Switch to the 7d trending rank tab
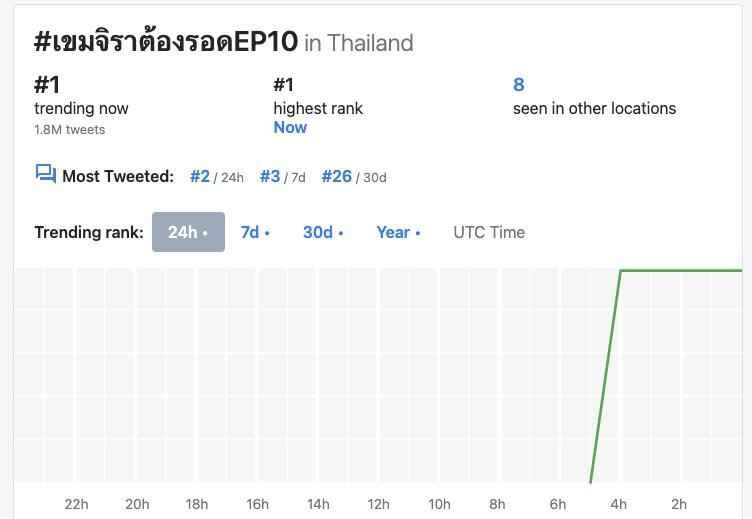The height and width of the screenshot is (519, 752). [x=255, y=232]
